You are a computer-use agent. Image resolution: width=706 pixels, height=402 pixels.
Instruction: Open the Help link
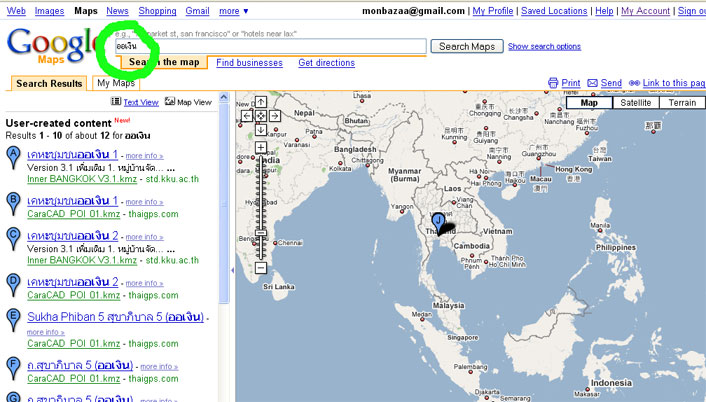(604, 11)
